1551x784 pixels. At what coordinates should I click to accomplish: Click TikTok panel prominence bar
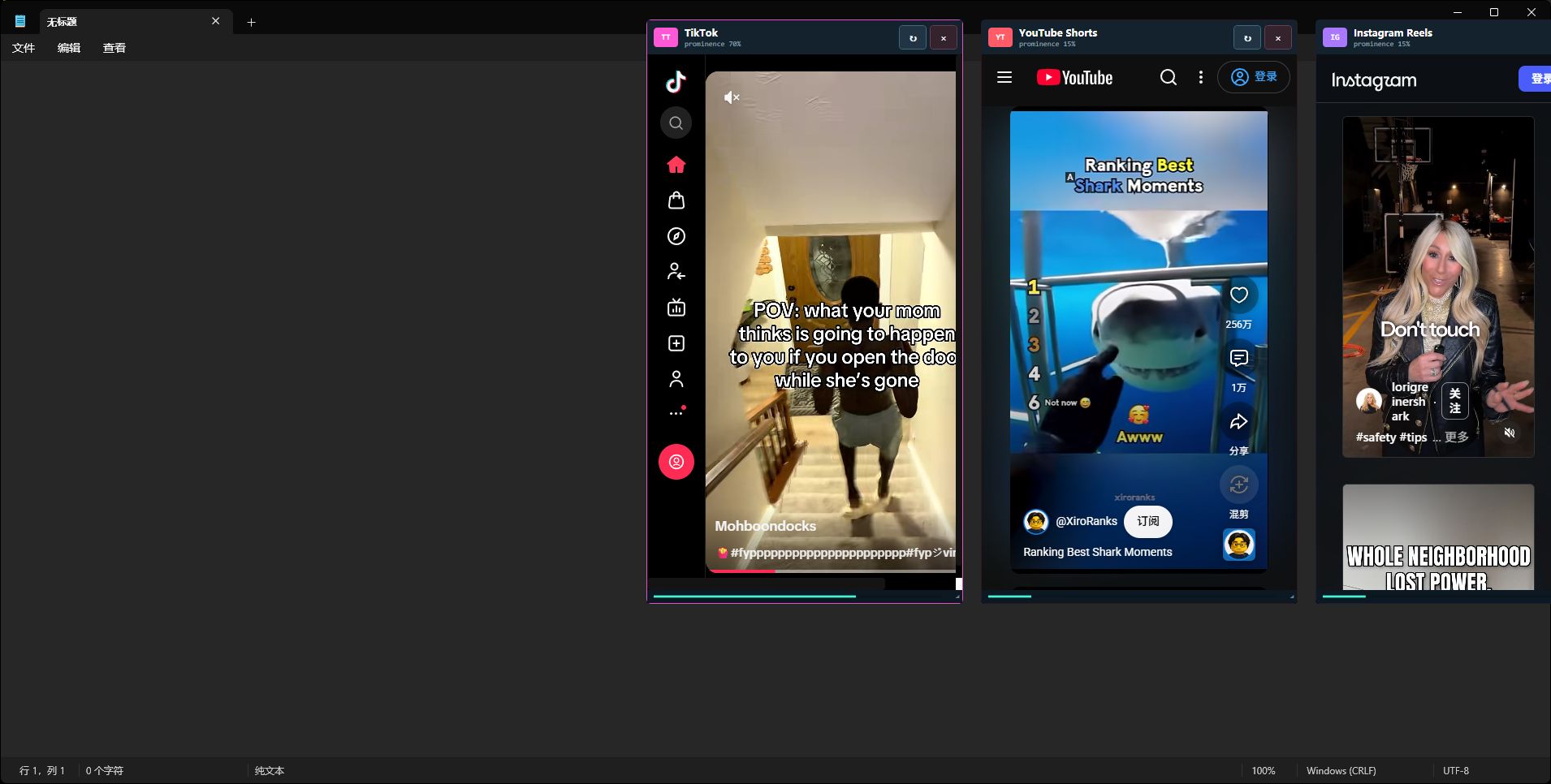[803, 597]
